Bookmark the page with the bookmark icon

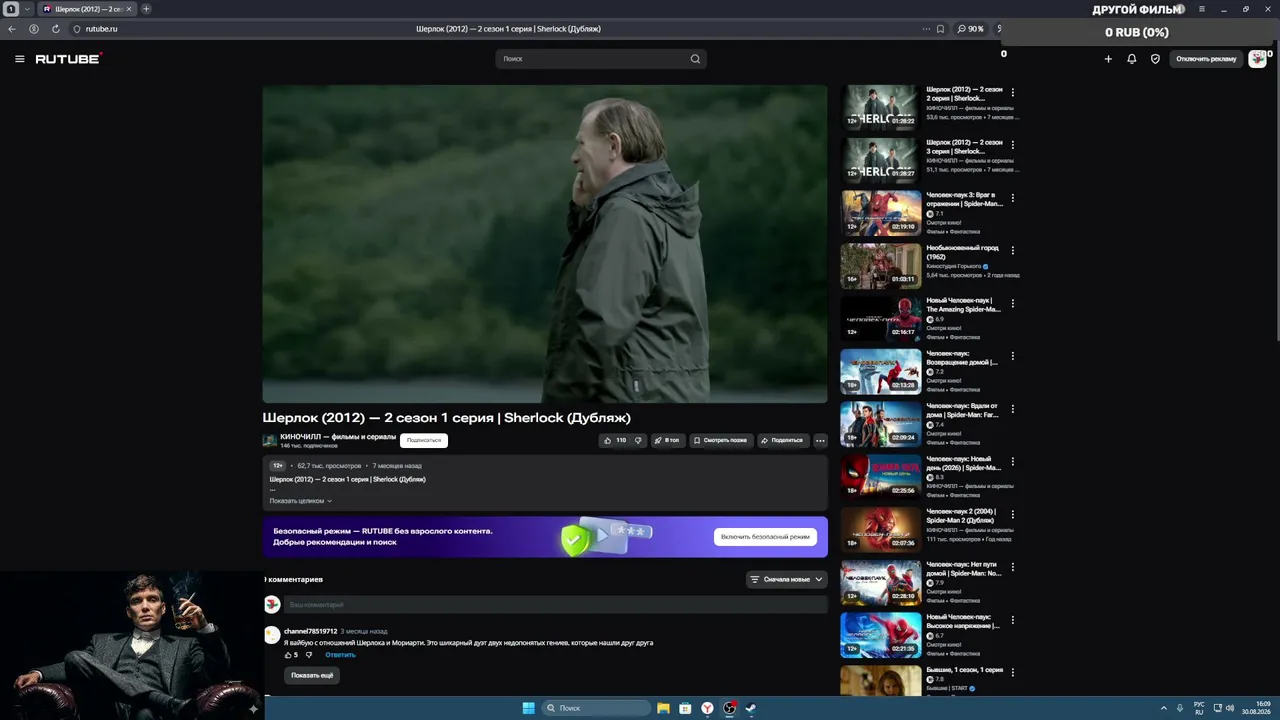click(x=940, y=29)
